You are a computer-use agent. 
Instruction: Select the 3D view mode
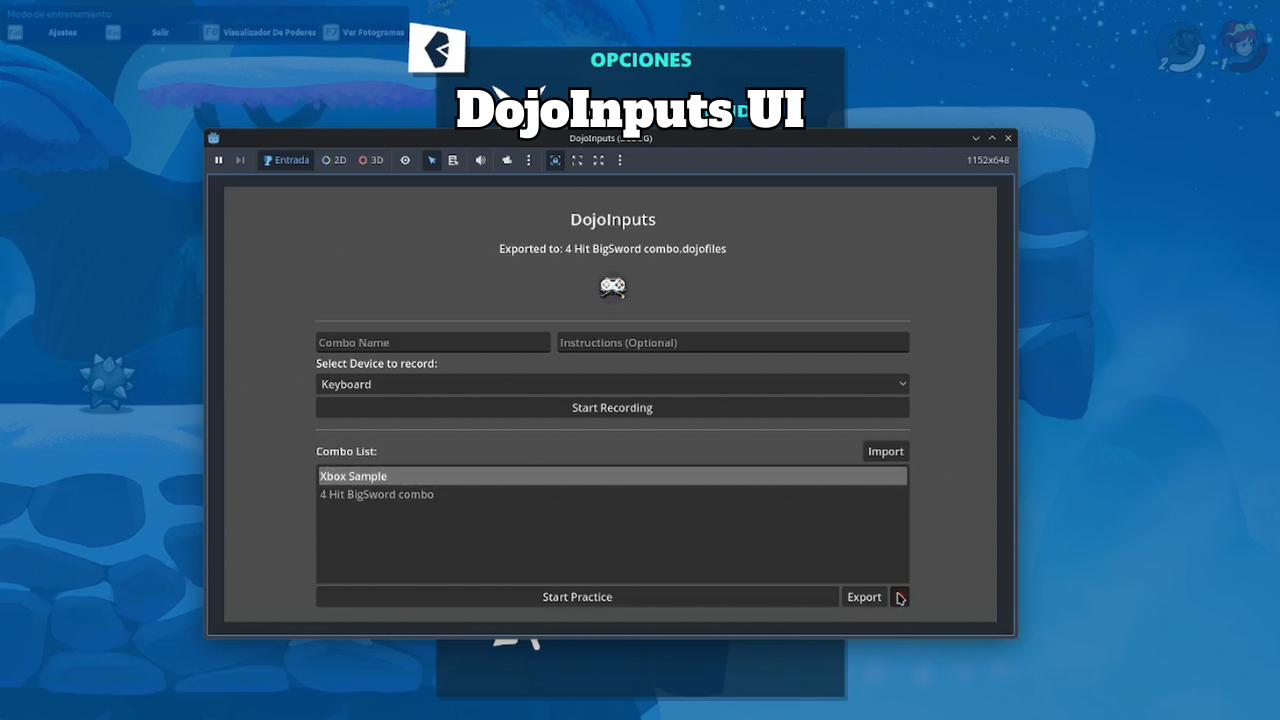pos(371,160)
